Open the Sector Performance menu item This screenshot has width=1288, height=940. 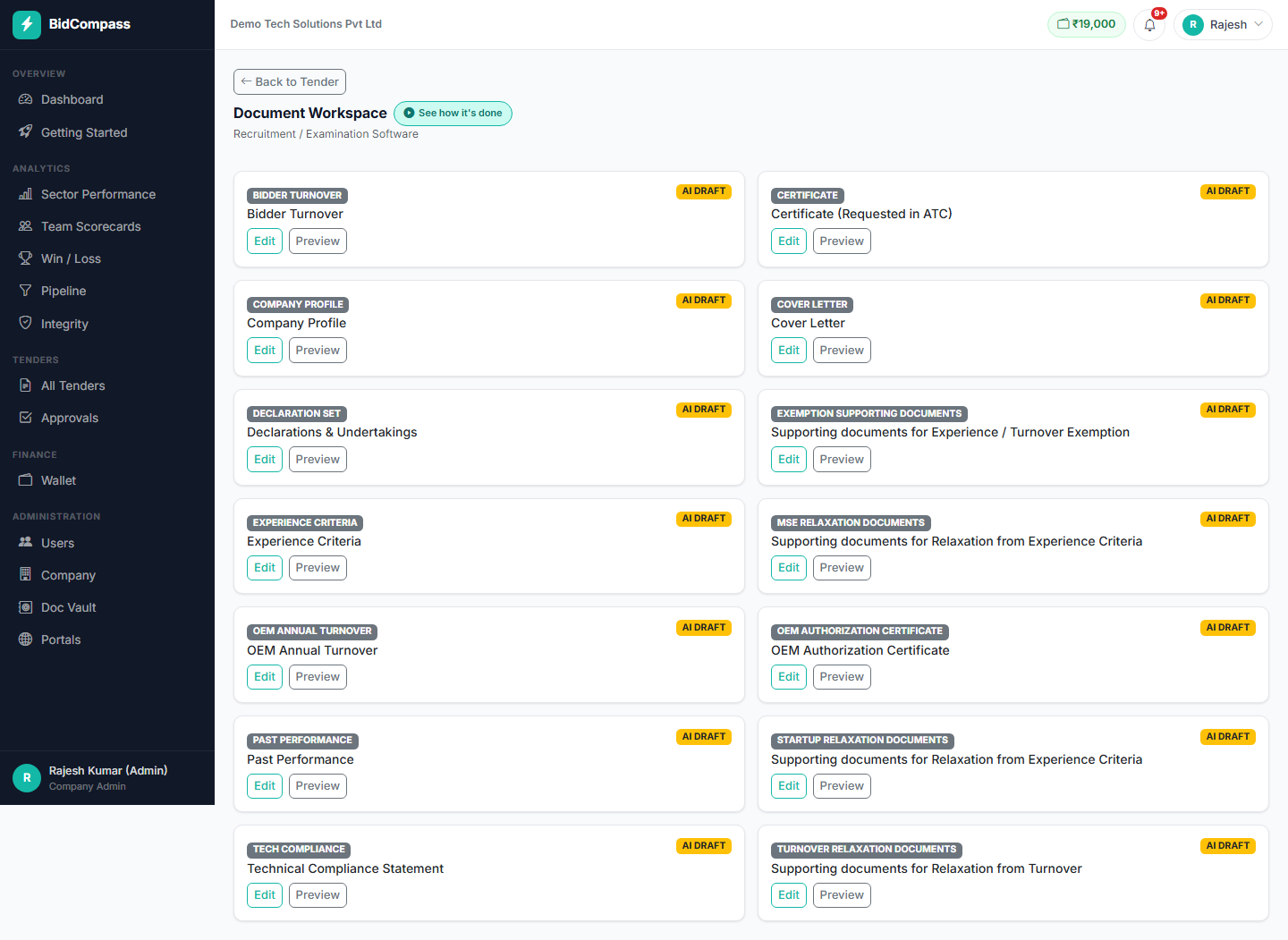[107, 194]
